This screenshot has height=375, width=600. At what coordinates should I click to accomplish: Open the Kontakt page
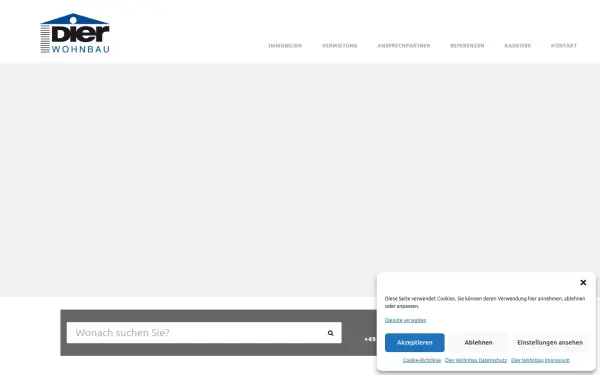point(564,46)
